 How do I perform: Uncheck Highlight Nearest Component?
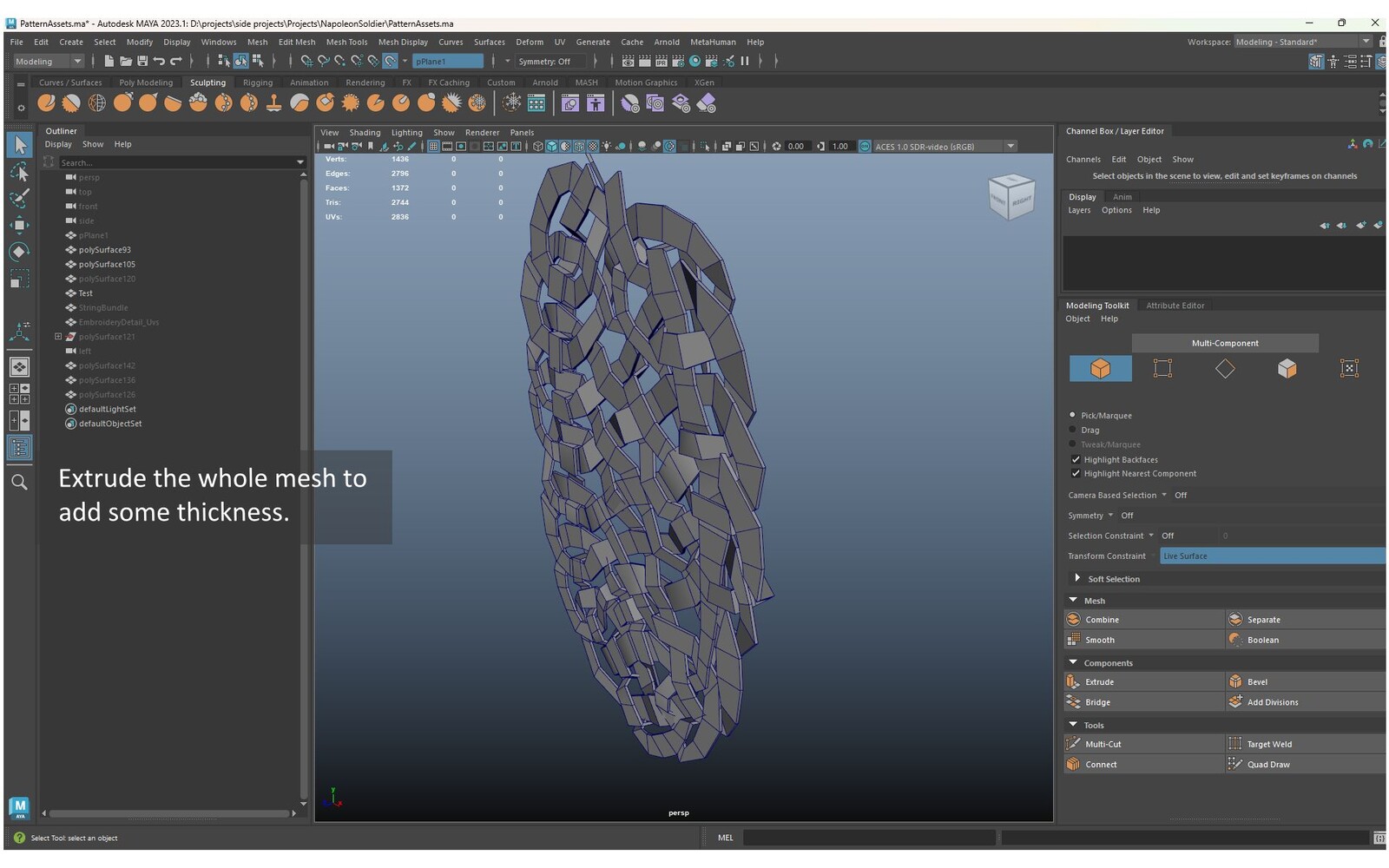tap(1076, 474)
